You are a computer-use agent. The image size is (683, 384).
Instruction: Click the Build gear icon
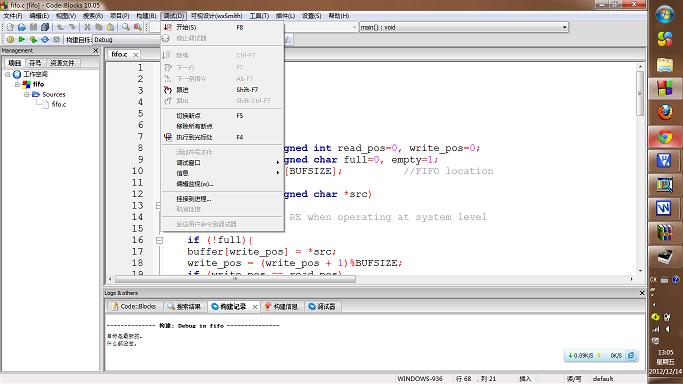tap(10, 40)
